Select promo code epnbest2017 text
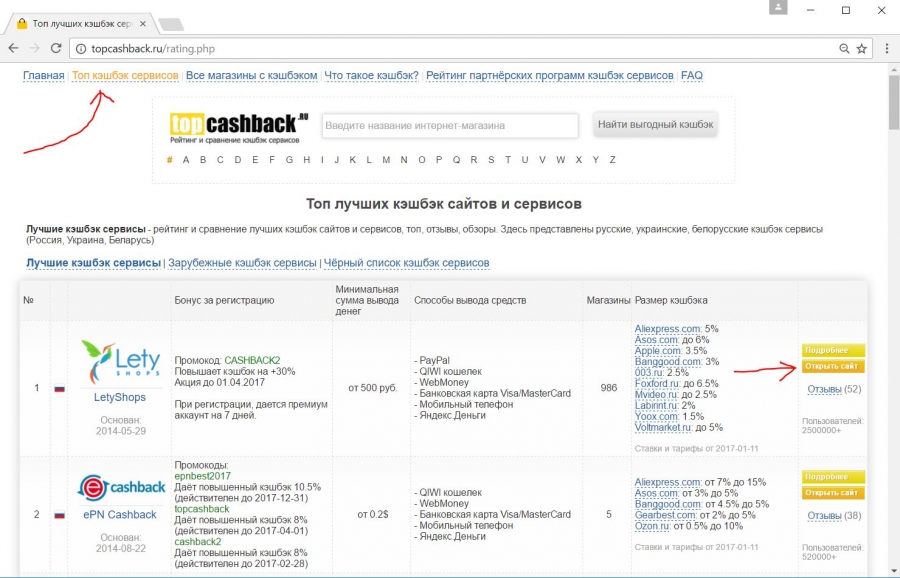This screenshot has height=578, width=900. click(x=203, y=476)
